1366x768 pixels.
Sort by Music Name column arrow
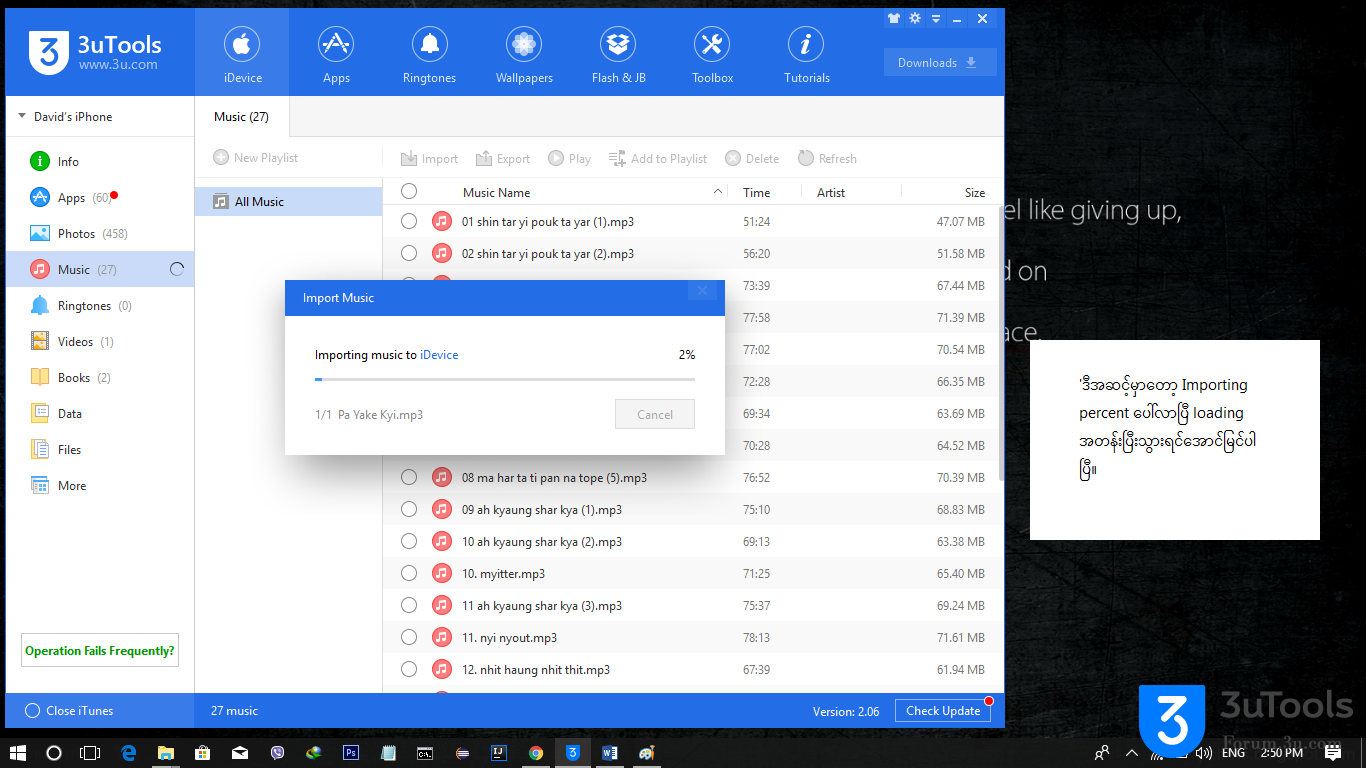click(718, 192)
